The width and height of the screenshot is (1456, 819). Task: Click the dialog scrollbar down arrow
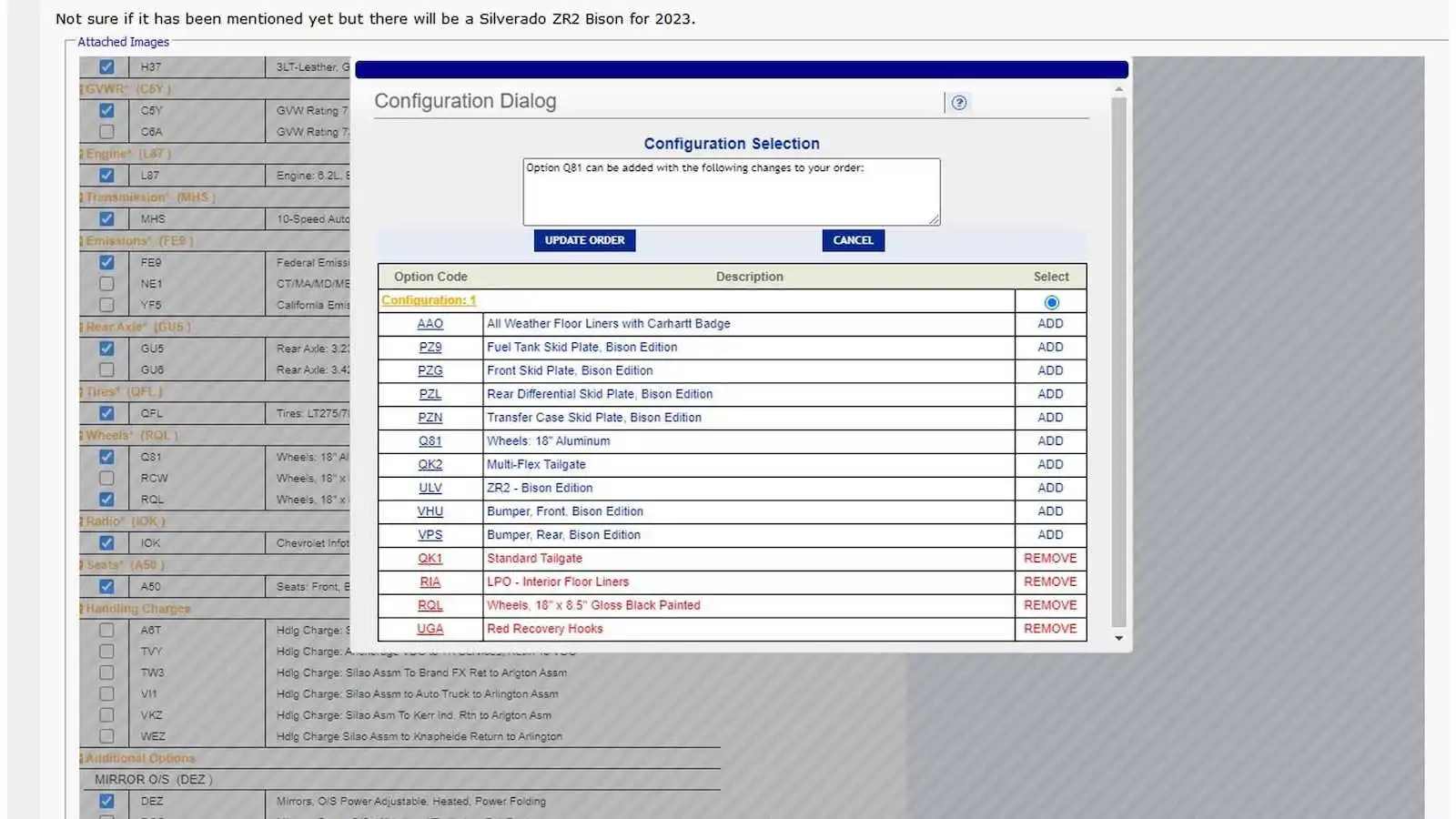pyautogui.click(x=1118, y=638)
